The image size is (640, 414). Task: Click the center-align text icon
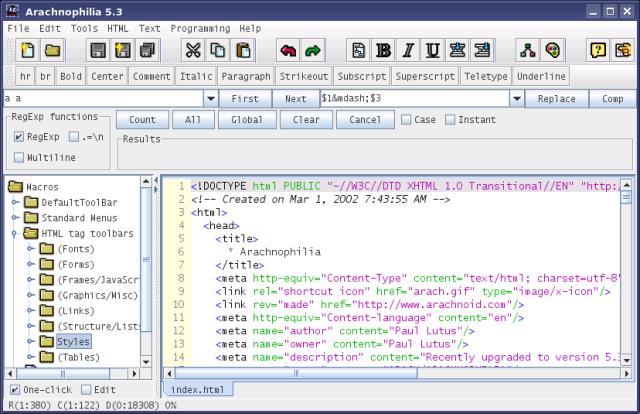coord(457,51)
